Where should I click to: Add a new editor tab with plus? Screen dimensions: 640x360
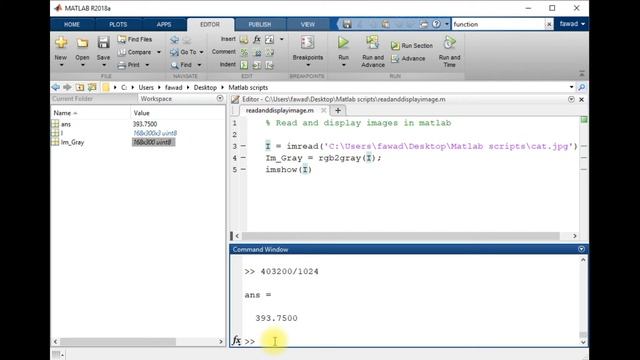pos(338,111)
